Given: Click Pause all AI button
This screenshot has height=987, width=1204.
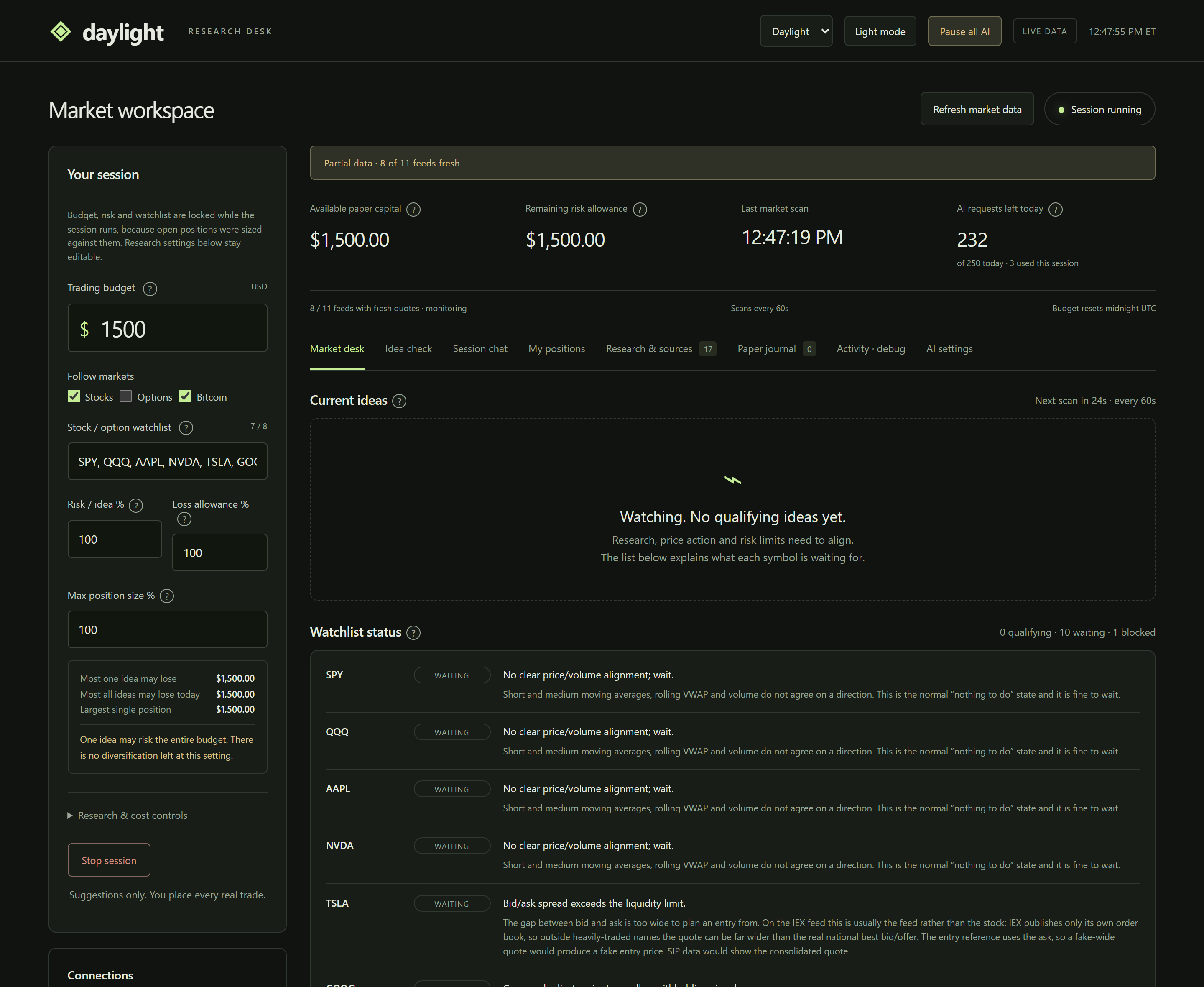Looking at the screenshot, I should coord(964,31).
